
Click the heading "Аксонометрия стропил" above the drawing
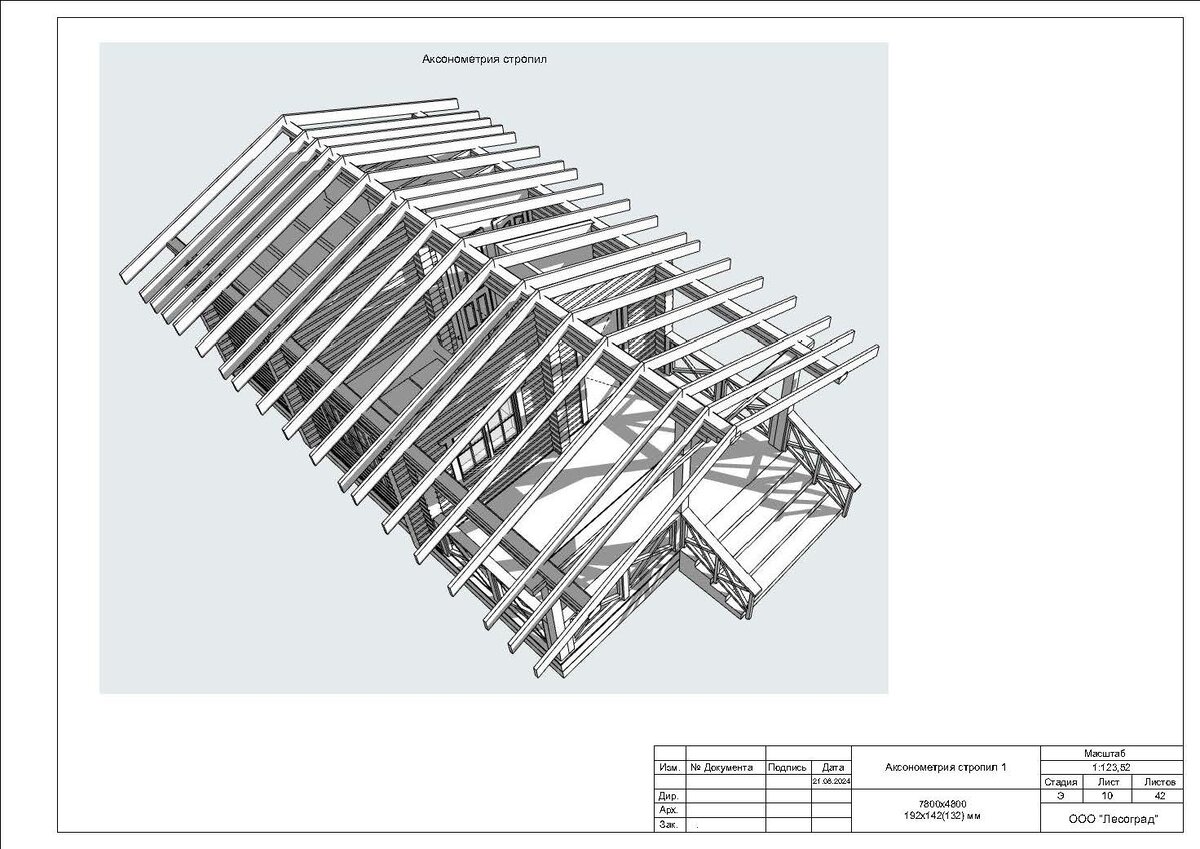click(x=485, y=59)
